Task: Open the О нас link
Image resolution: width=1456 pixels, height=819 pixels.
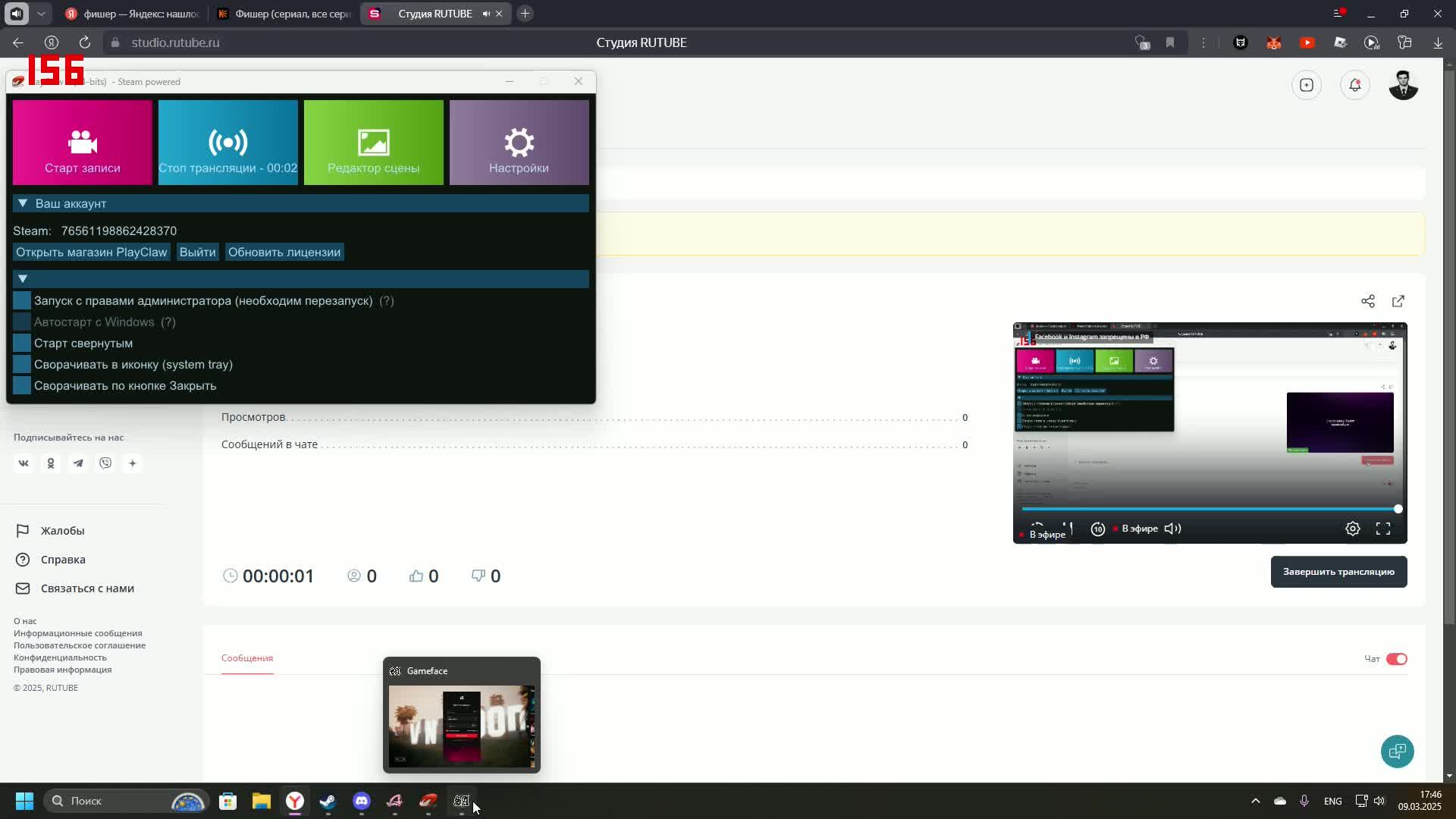Action: point(25,621)
